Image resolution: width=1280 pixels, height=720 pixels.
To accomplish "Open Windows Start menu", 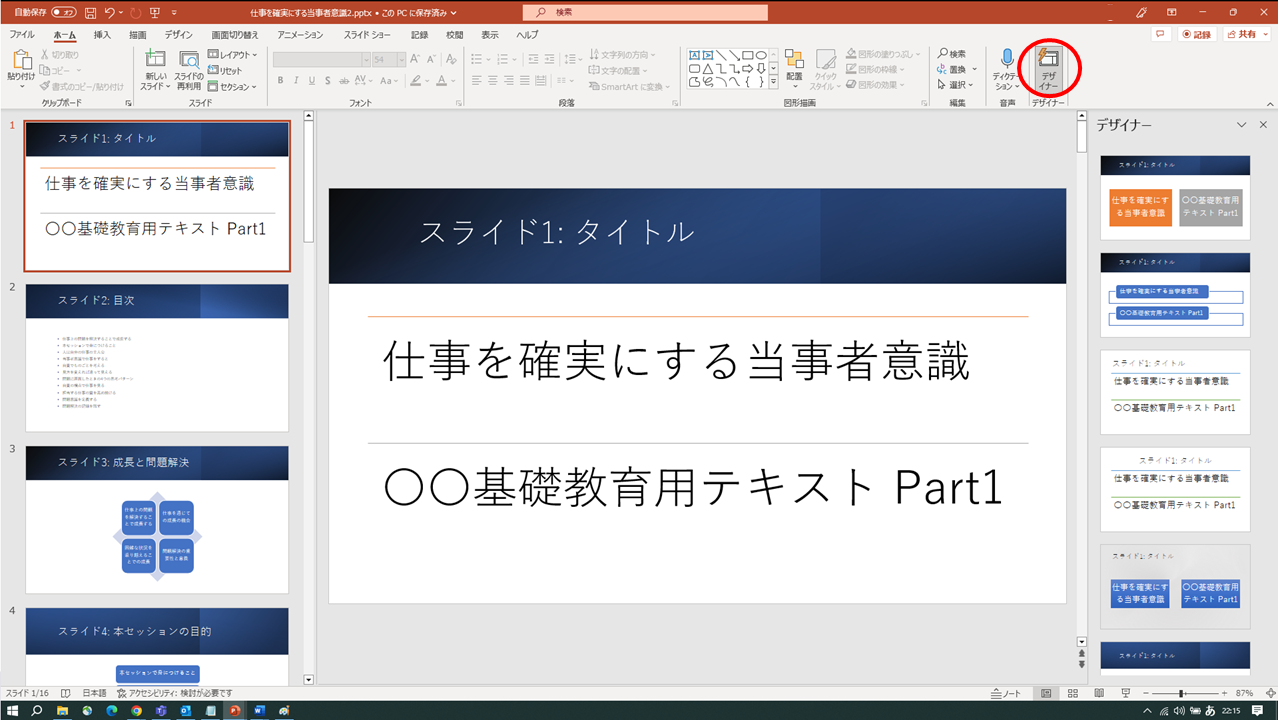I will 13,710.
